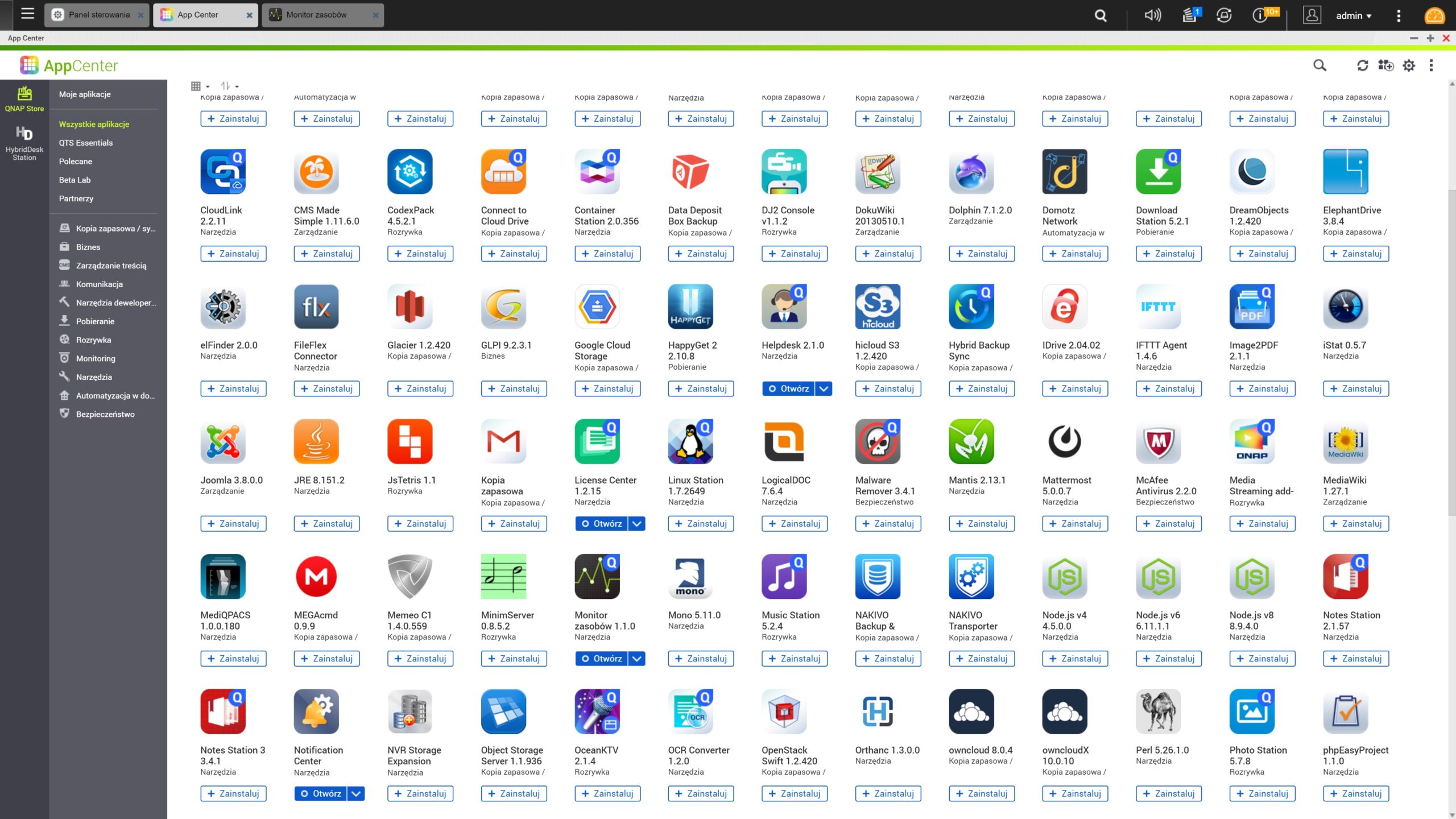Select the Joomla app icon
This screenshot has height=819, width=1456.
[223, 441]
